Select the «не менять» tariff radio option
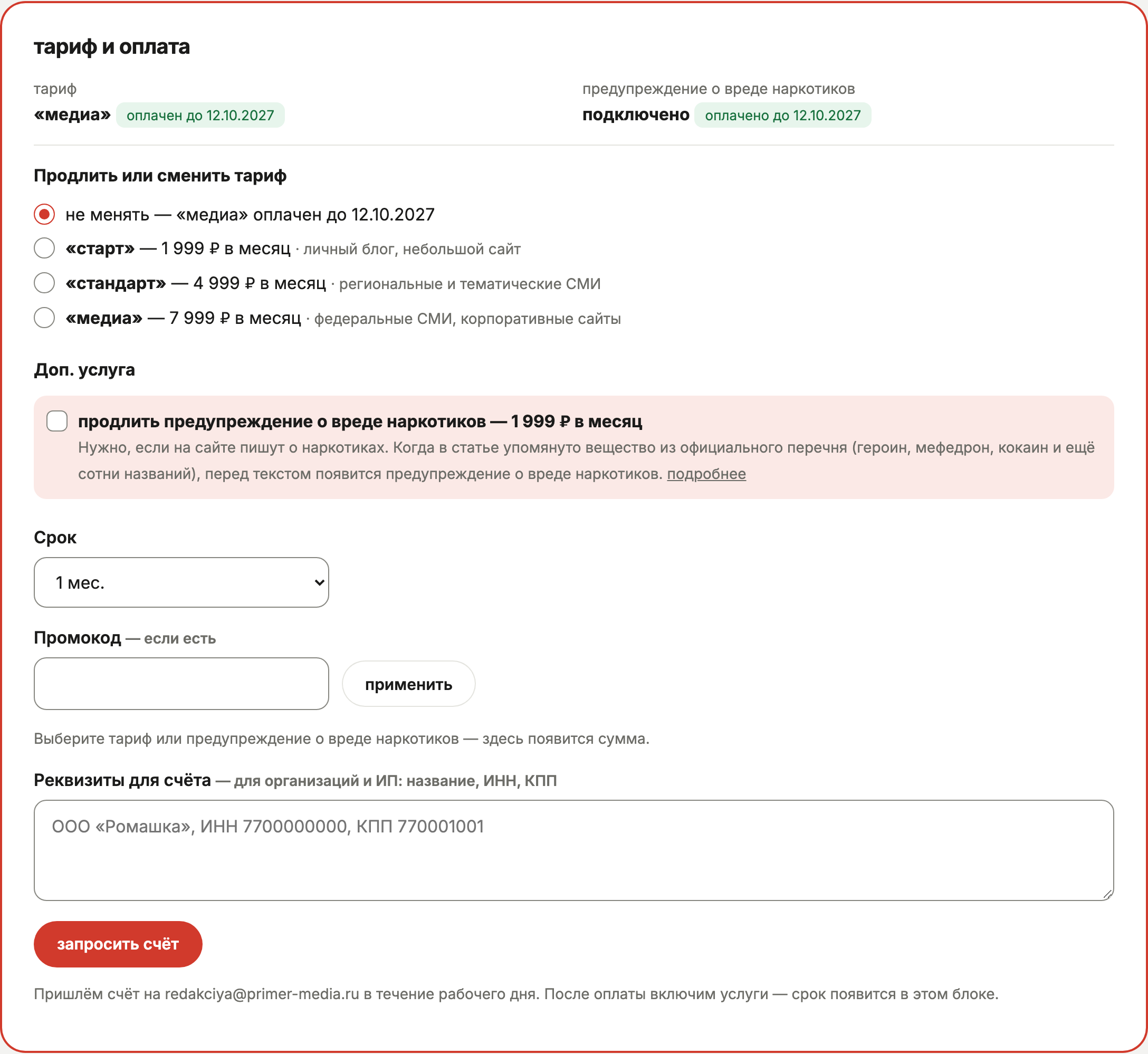 (x=44, y=215)
